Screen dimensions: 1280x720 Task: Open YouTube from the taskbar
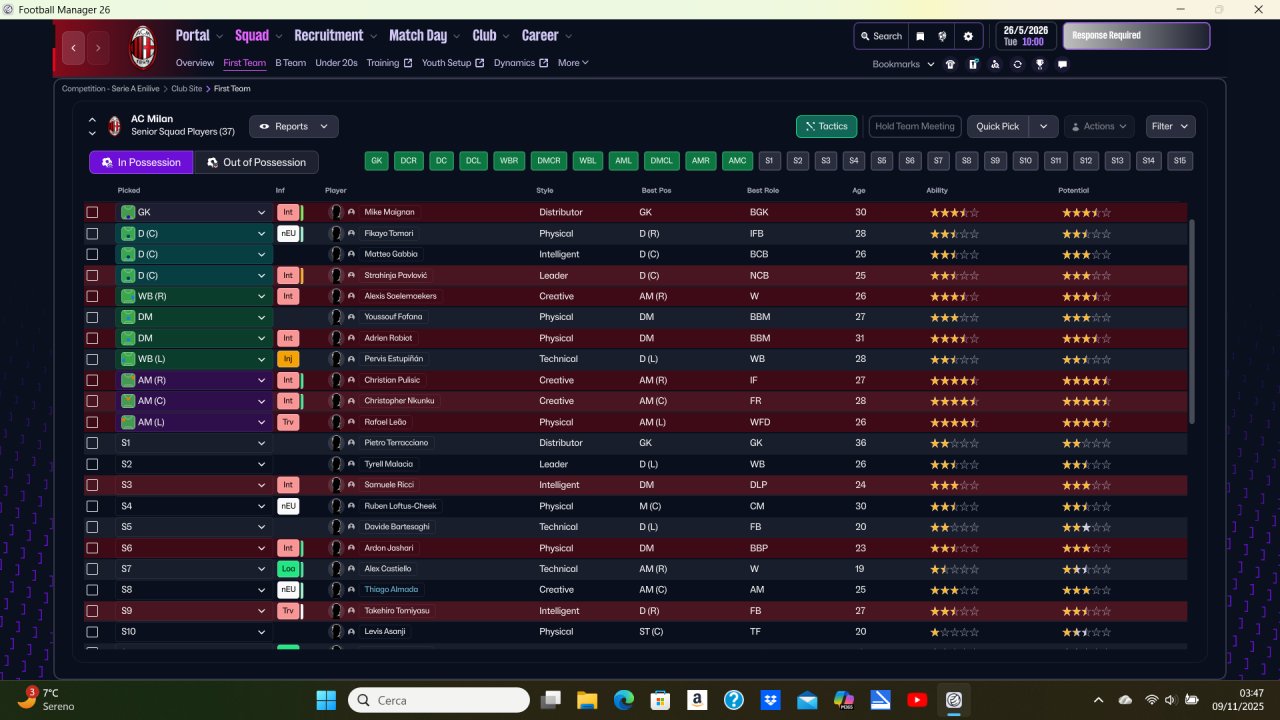(917, 700)
